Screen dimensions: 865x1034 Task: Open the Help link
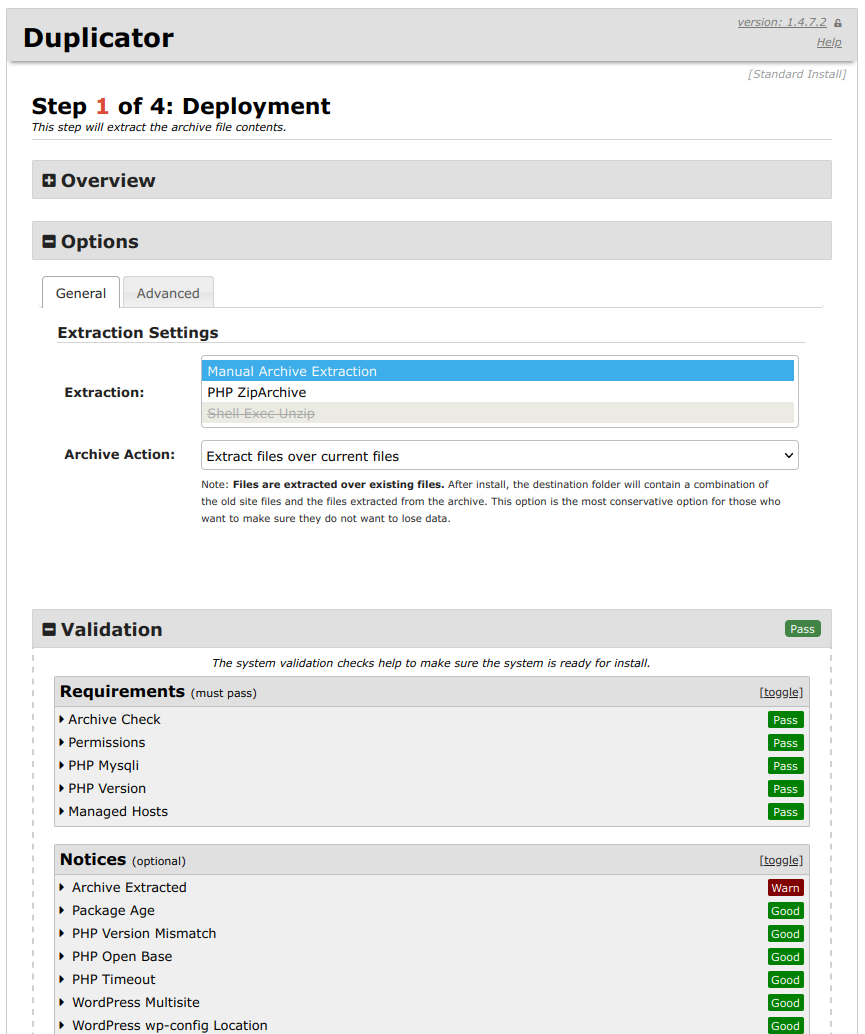point(829,42)
